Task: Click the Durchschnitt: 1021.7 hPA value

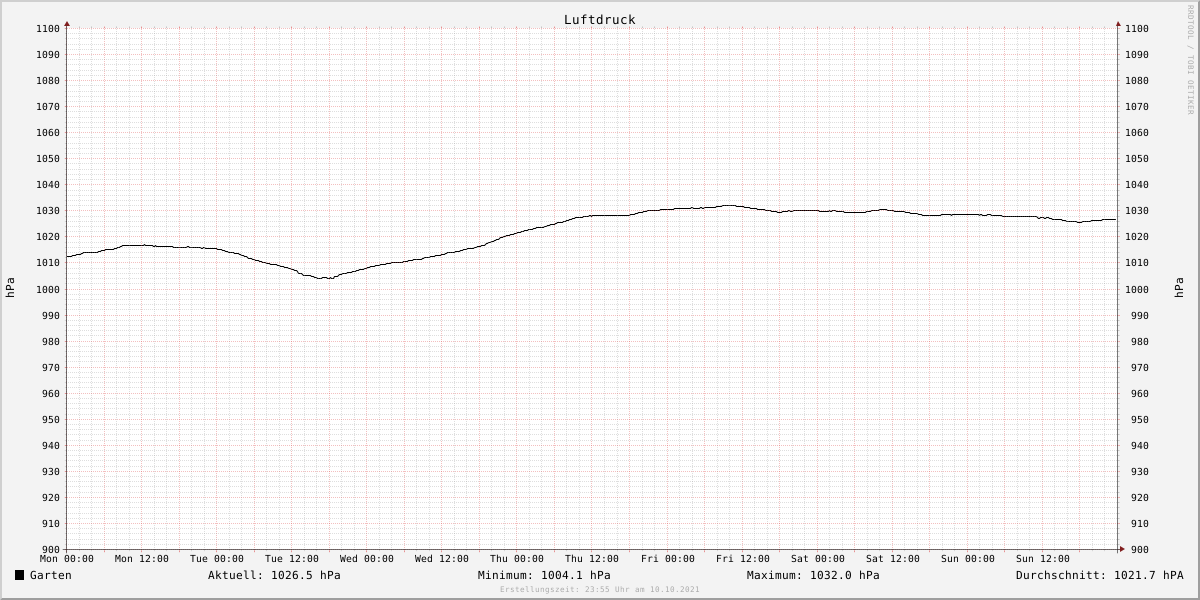Action: [x=1099, y=575]
